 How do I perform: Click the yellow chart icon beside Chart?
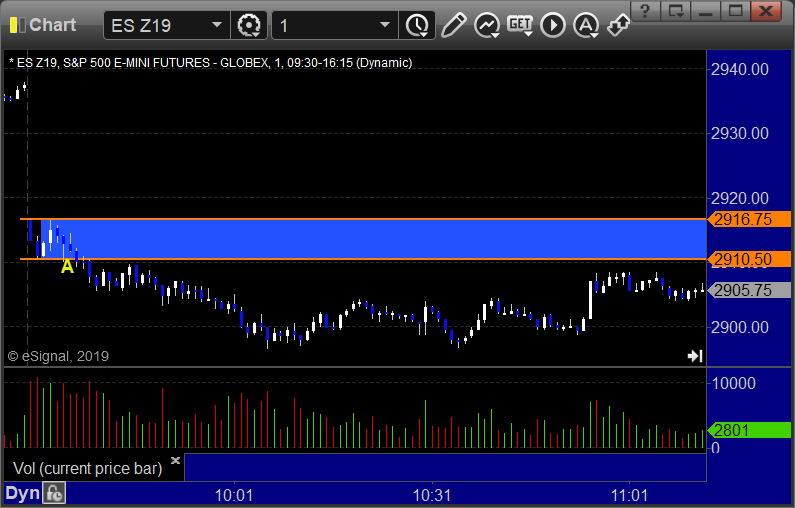click(18, 25)
